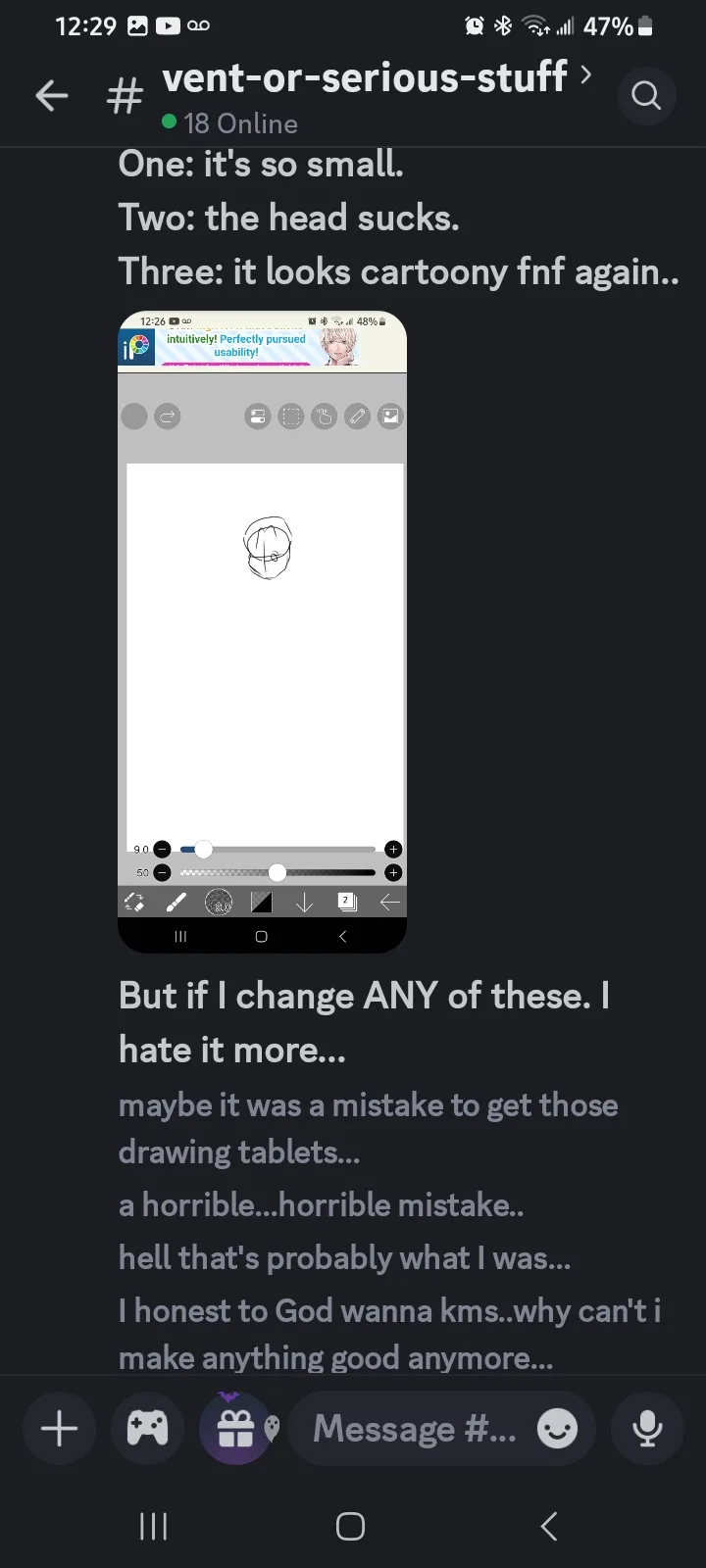Open the game controller apps icon
The image size is (706, 1568).
pyautogui.click(x=147, y=1428)
